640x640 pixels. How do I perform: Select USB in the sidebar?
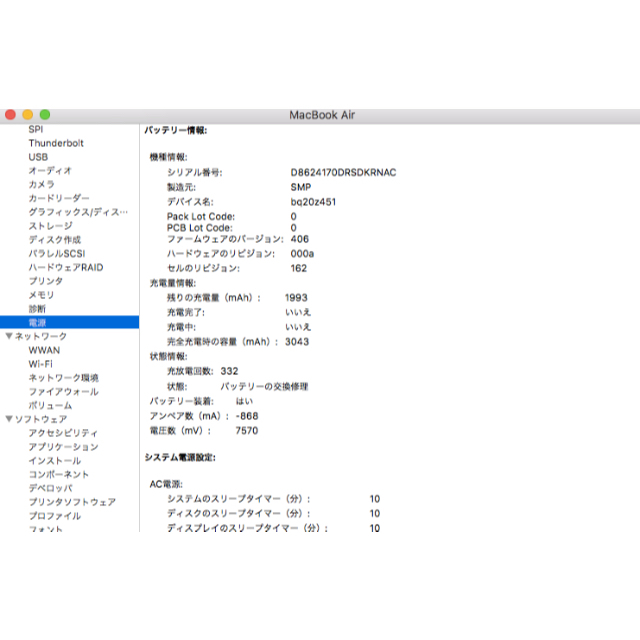pos(38,157)
